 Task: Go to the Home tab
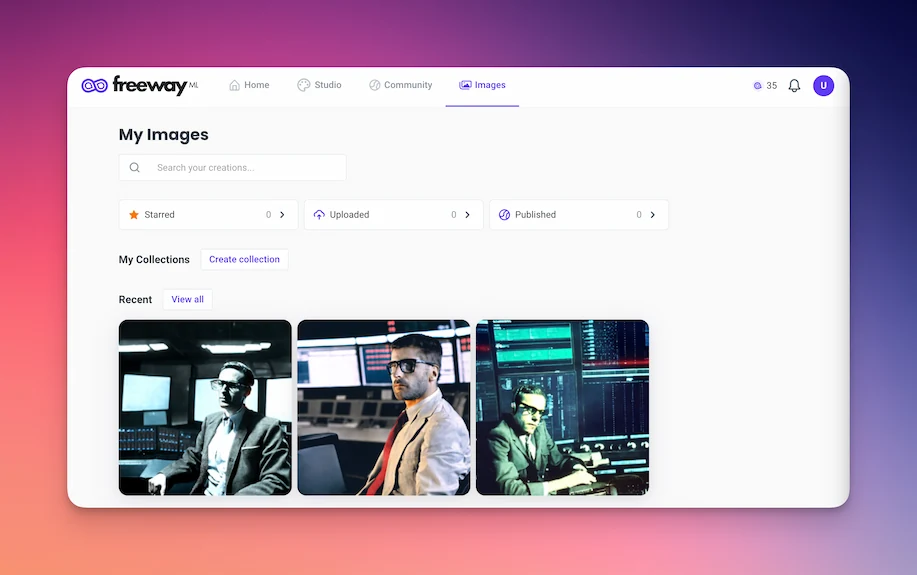point(249,85)
